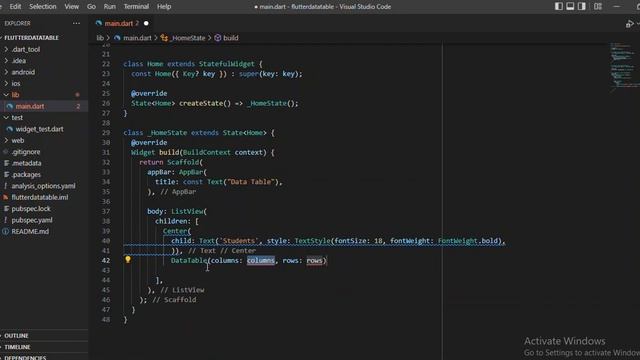Click the _HomeState breadcrumb segment
This screenshot has width=640, height=360.
point(188,38)
